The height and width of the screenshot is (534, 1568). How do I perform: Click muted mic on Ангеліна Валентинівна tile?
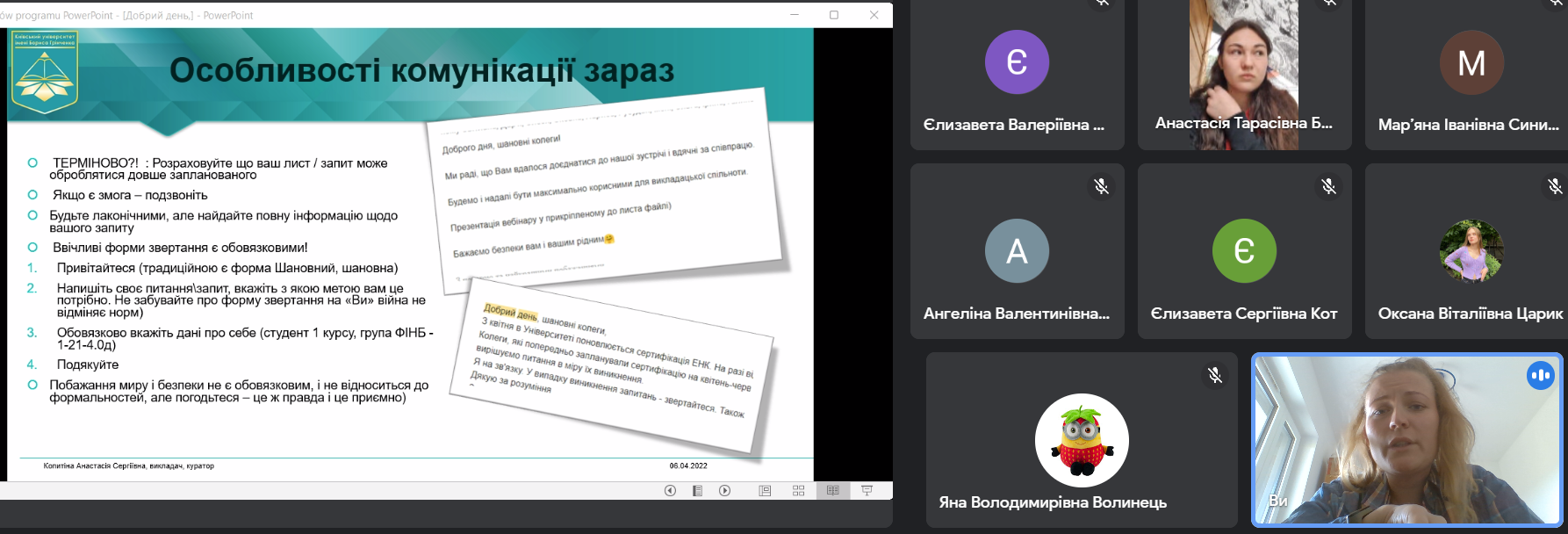(x=1101, y=186)
